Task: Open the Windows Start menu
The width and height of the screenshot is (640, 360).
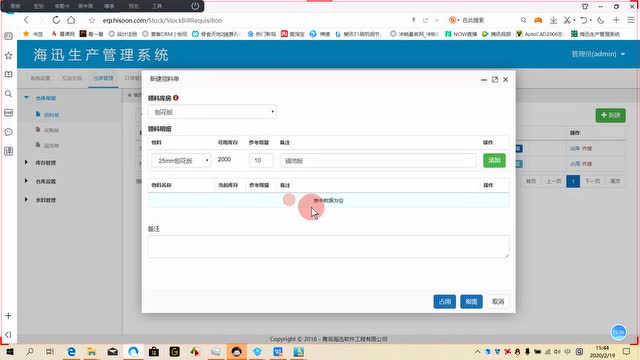Action: pos(9,351)
